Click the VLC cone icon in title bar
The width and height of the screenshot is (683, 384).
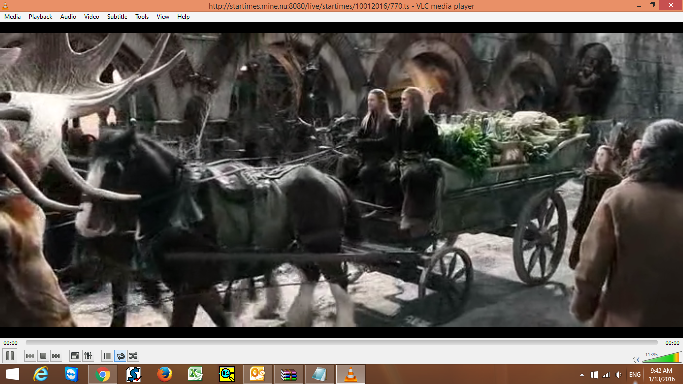[5, 6]
